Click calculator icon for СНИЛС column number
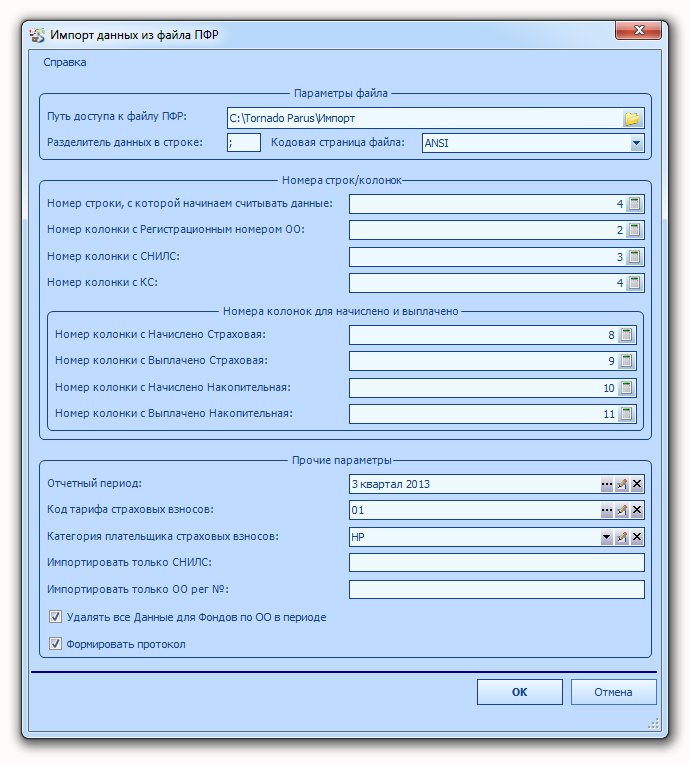689x764 pixels. [634, 257]
